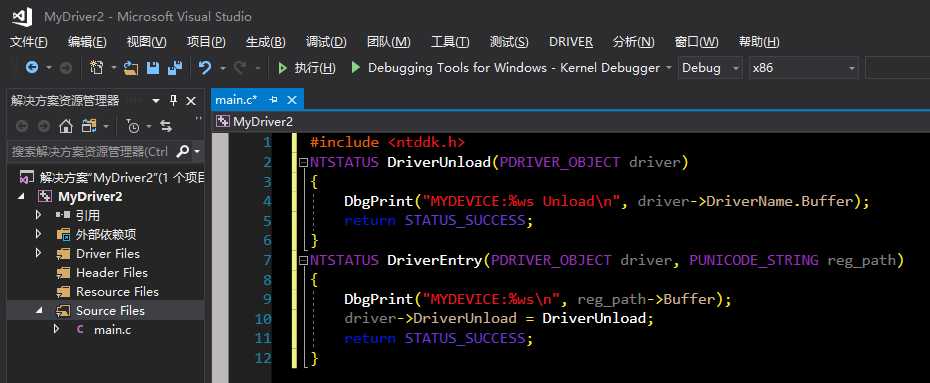Screen dimensions: 930x383
Task: Open the Undo history dropdown arrow
Action: [x=222, y=68]
